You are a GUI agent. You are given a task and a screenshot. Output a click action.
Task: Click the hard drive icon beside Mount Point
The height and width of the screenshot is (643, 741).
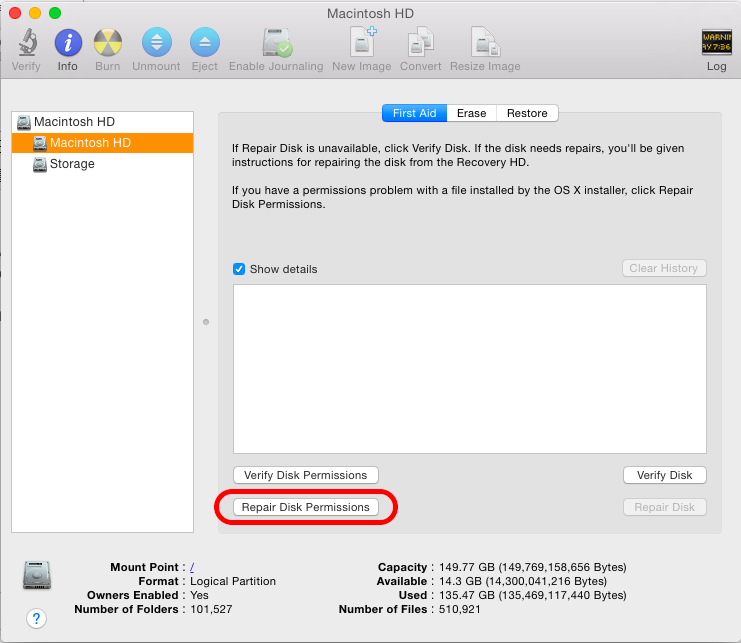coord(37,575)
